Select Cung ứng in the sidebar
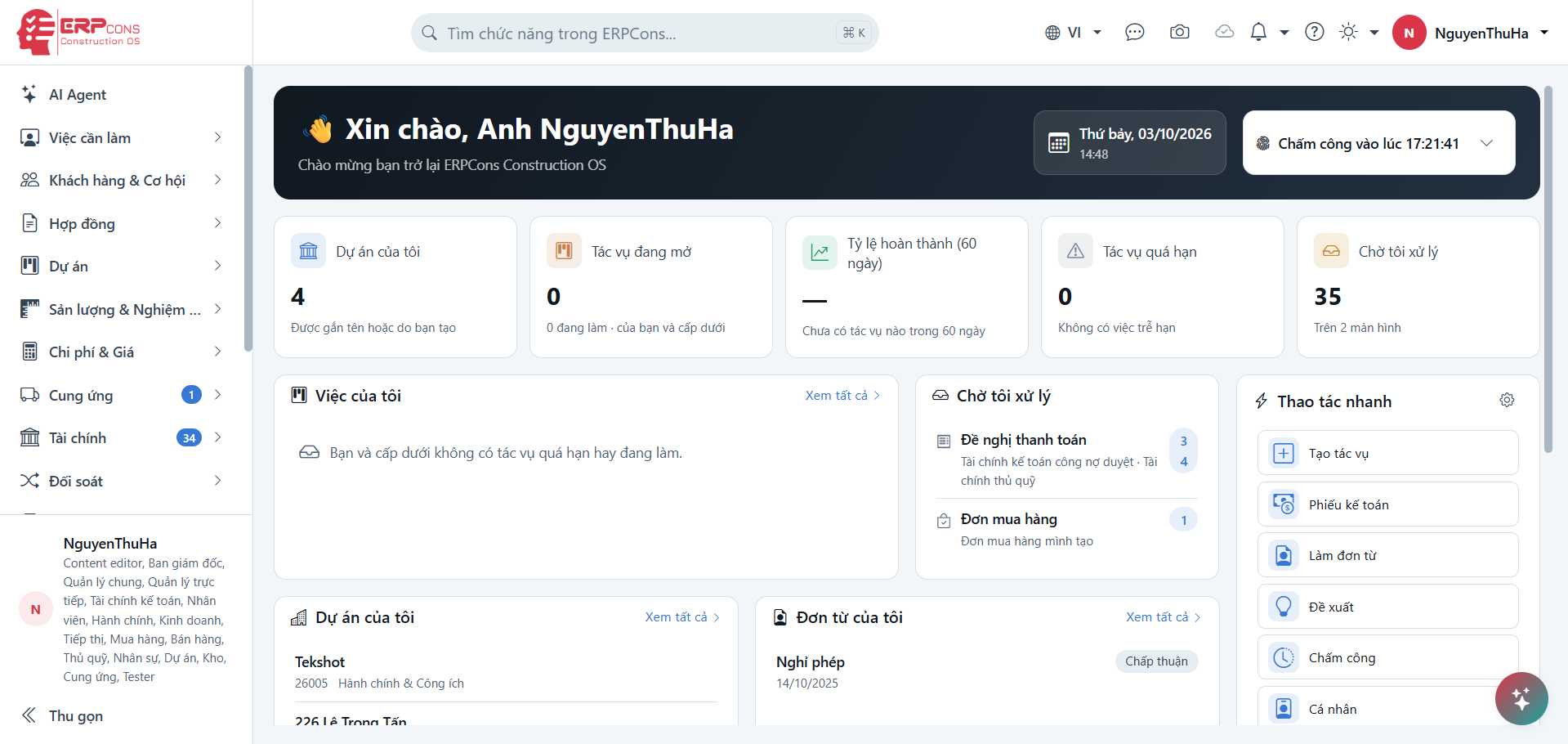 point(123,395)
